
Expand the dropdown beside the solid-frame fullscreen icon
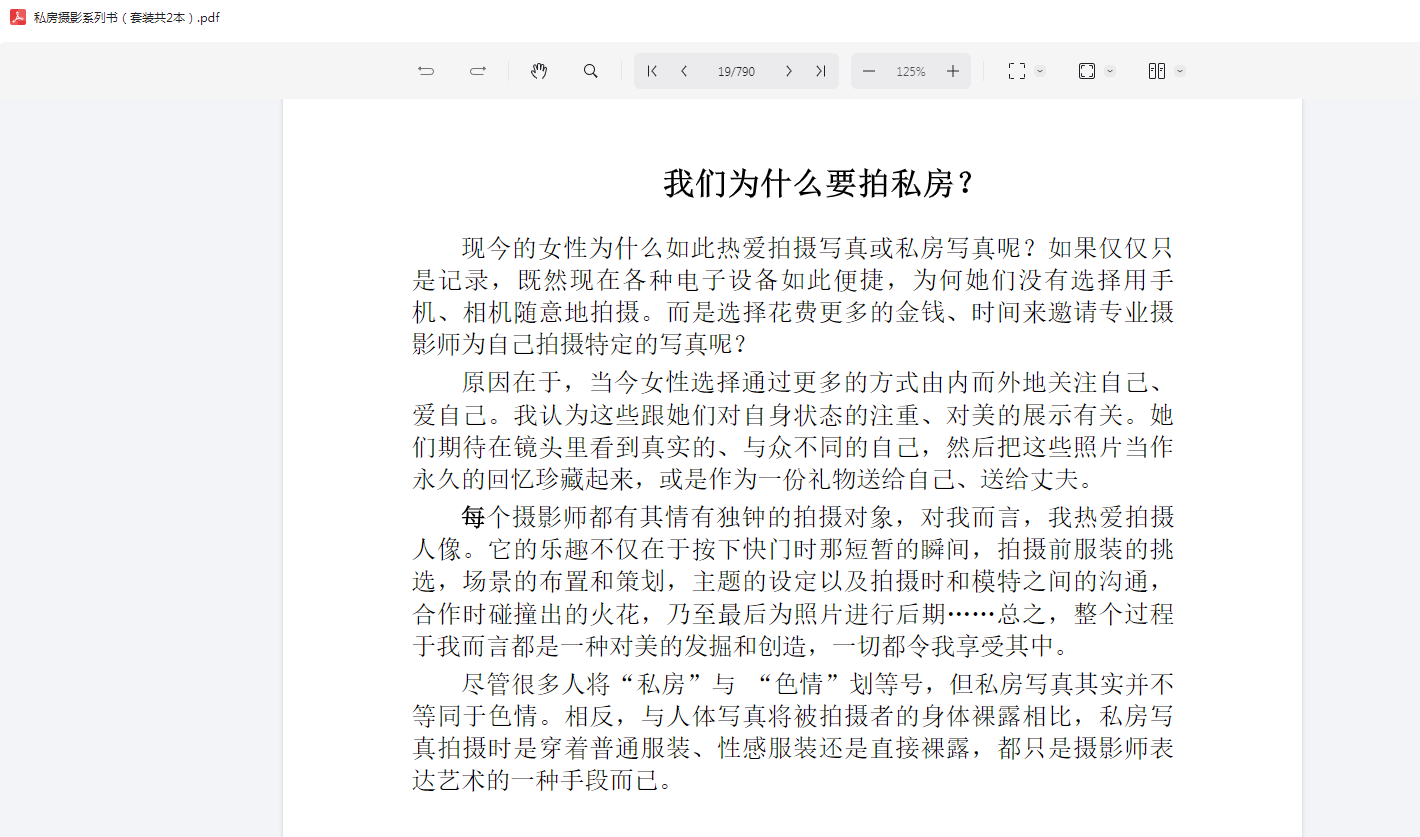[1110, 71]
